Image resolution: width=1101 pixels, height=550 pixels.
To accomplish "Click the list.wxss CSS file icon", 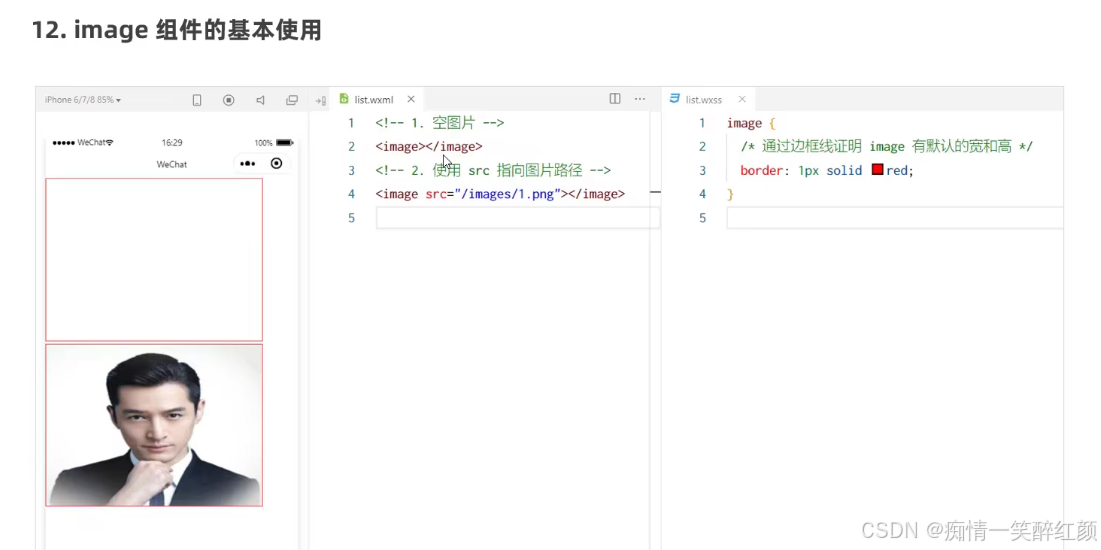I will tap(675, 98).
